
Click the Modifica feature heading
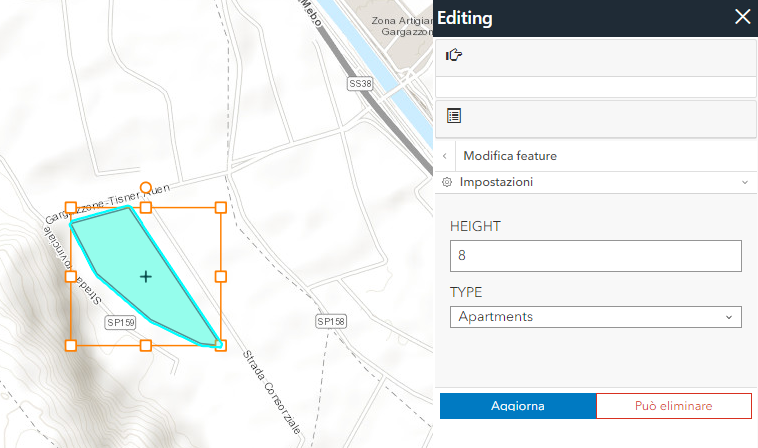[x=510, y=156]
